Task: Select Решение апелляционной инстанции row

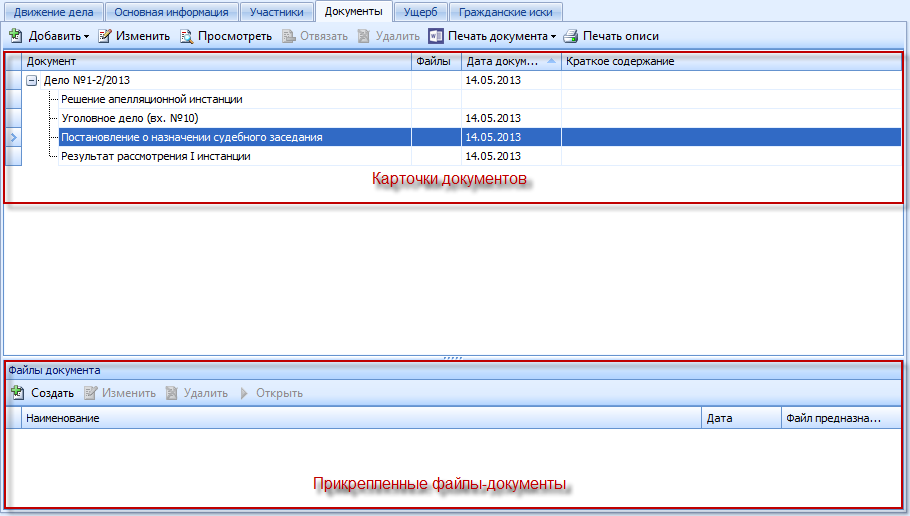Action: click(461, 99)
